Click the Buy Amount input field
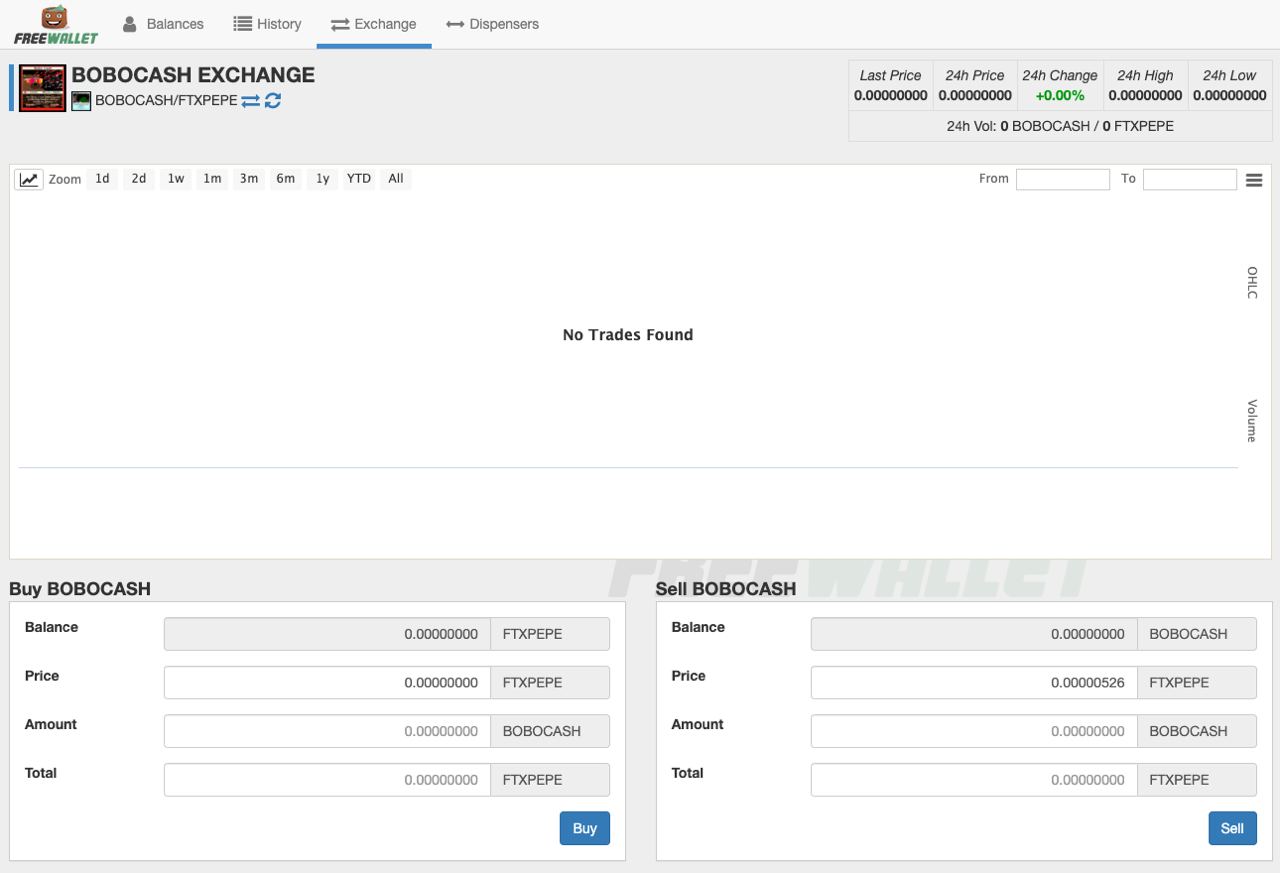The image size is (1280, 873). click(x=327, y=731)
